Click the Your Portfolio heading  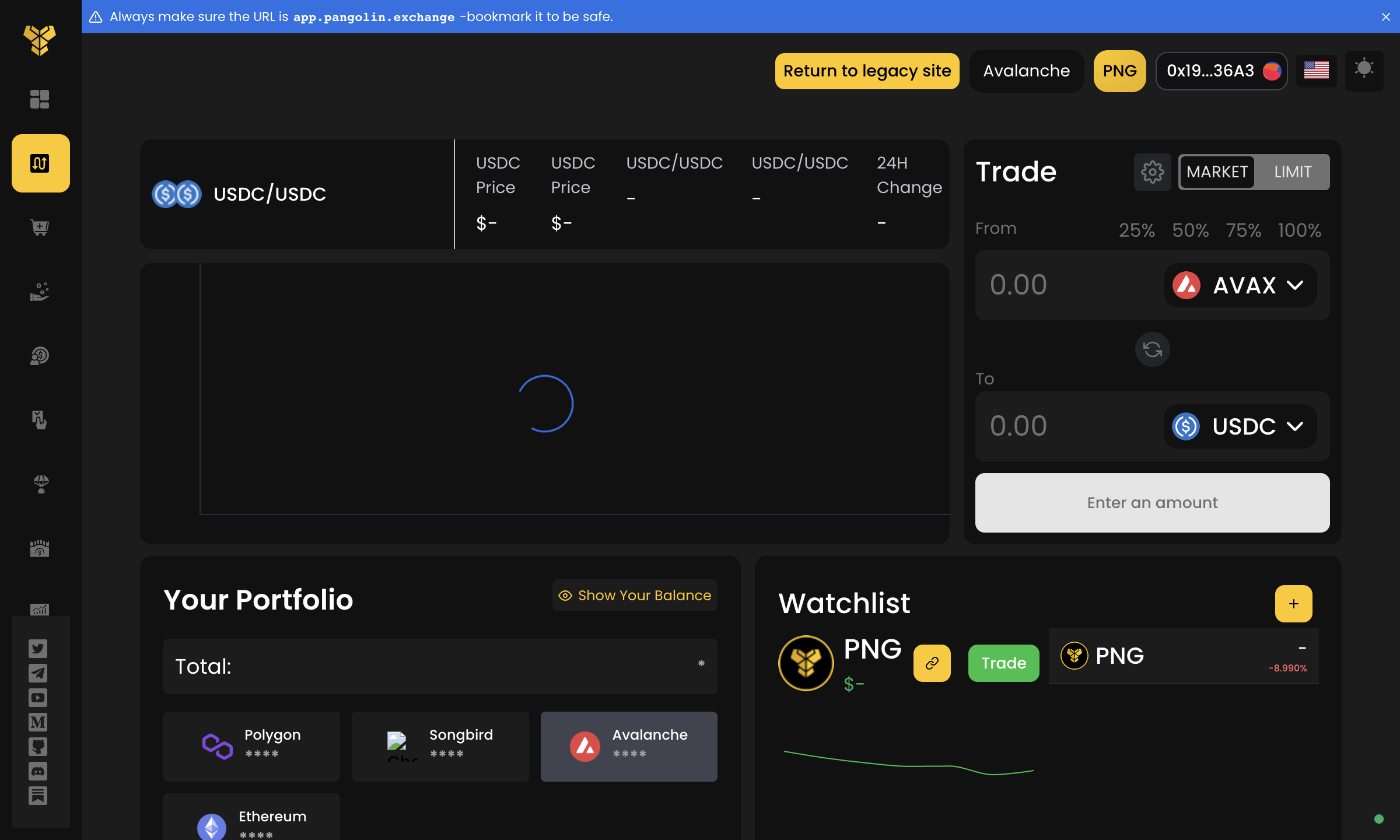coord(258,600)
